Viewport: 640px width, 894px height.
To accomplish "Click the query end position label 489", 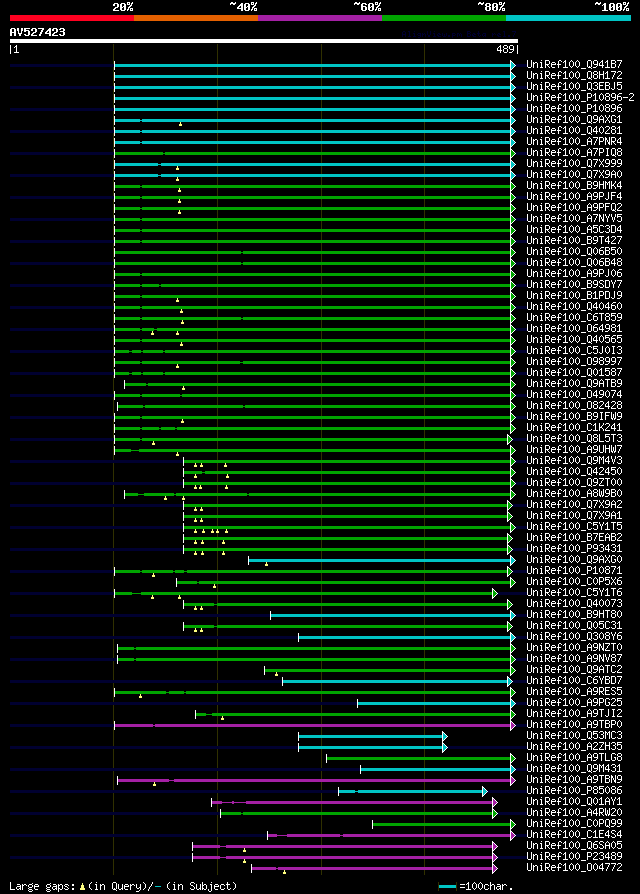I will pos(506,50).
